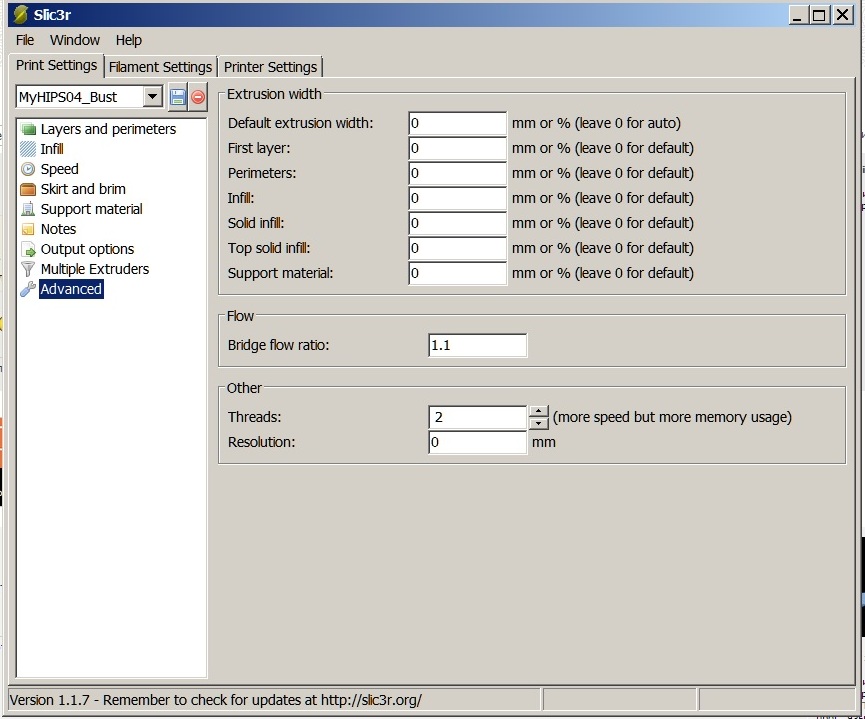Click the Multiple Extruders funnel icon
Viewport: 865px width, 719px height.
28,269
